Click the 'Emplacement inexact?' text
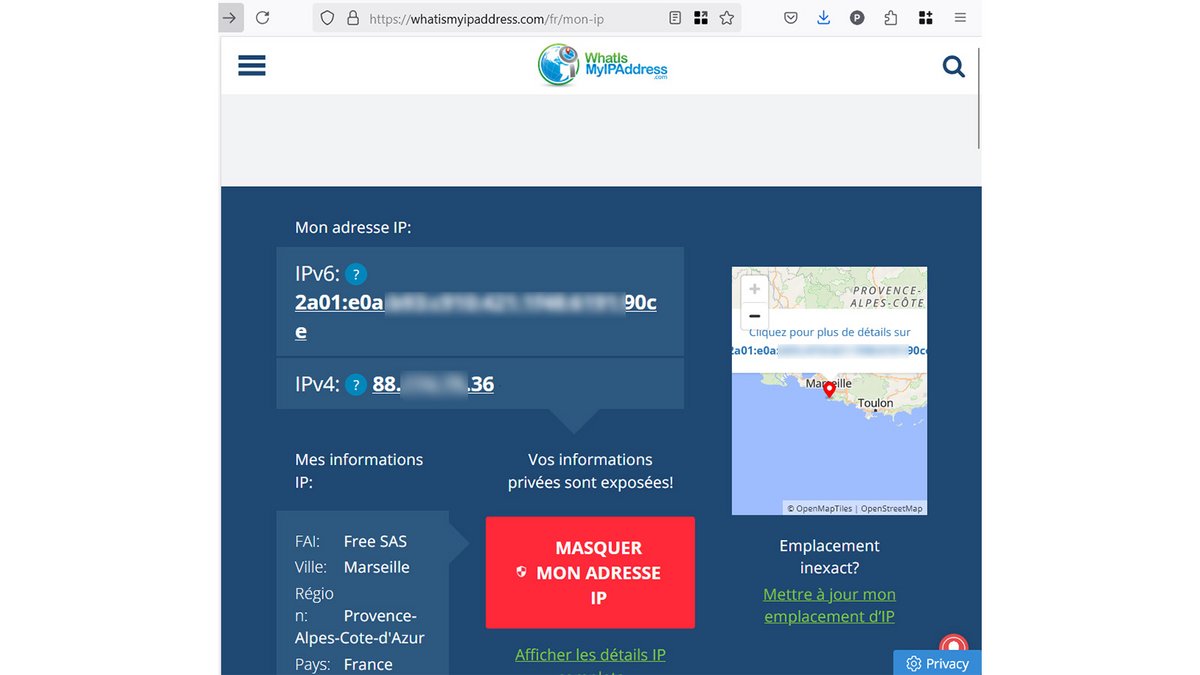 point(829,557)
